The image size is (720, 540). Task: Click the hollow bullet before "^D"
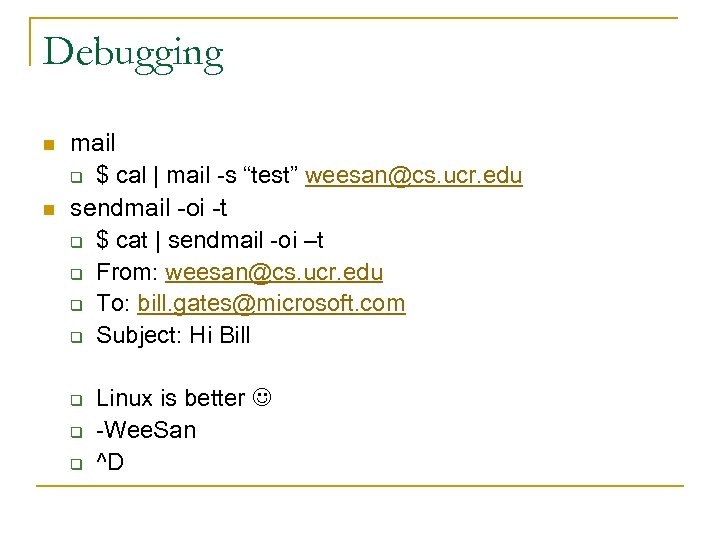(x=75, y=465)
